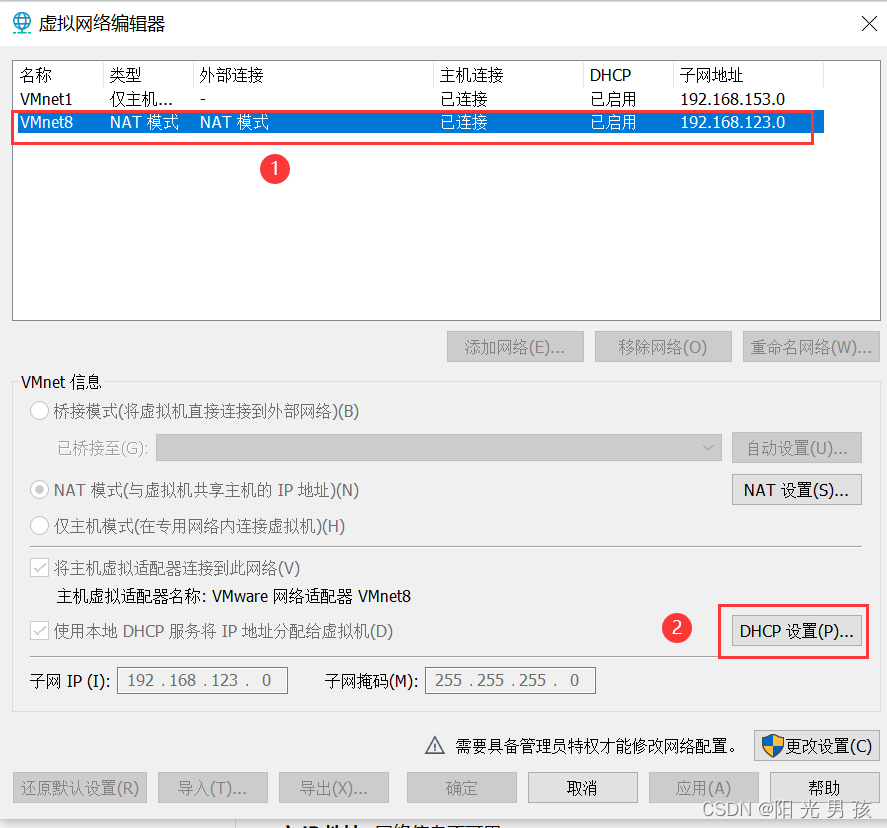Close the Virtual Network Editor window
This screenshot has width=887, height=828.
pyautogui.click(x=869, y=23)
